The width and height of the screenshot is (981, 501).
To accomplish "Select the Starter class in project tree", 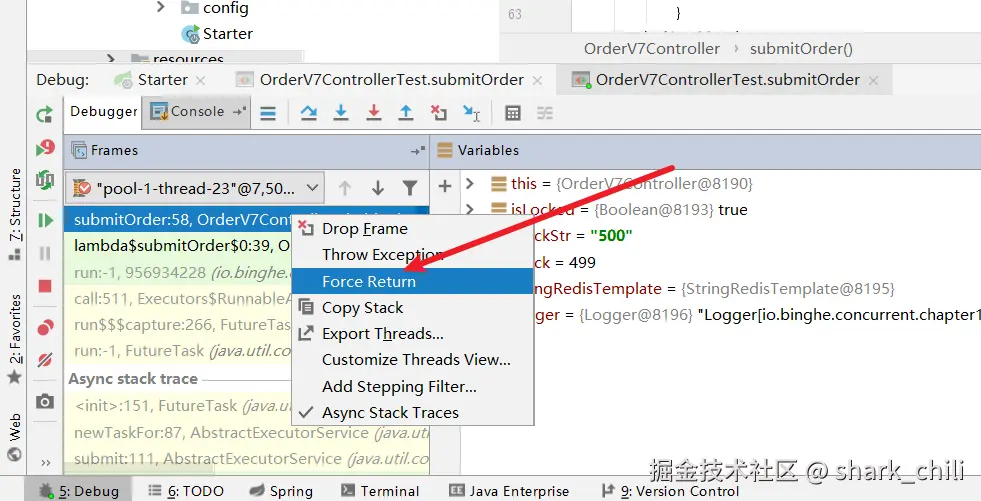I will (217, 34).
